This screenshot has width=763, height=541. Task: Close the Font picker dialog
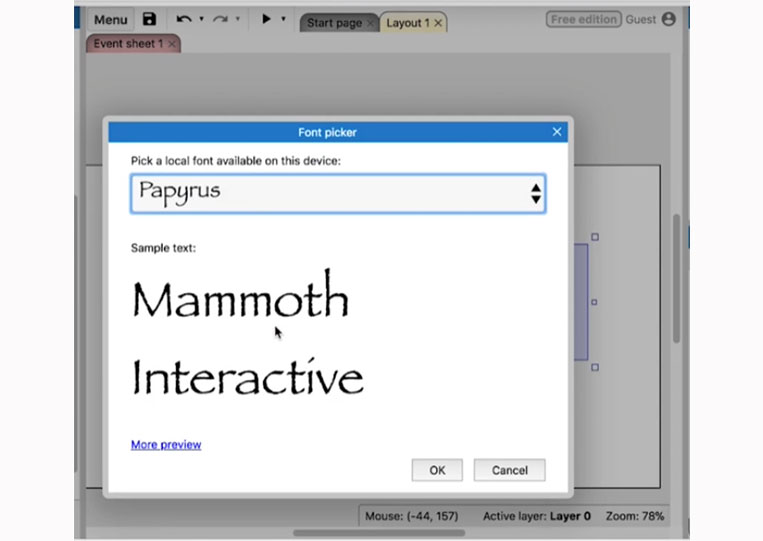click(557, 132)
